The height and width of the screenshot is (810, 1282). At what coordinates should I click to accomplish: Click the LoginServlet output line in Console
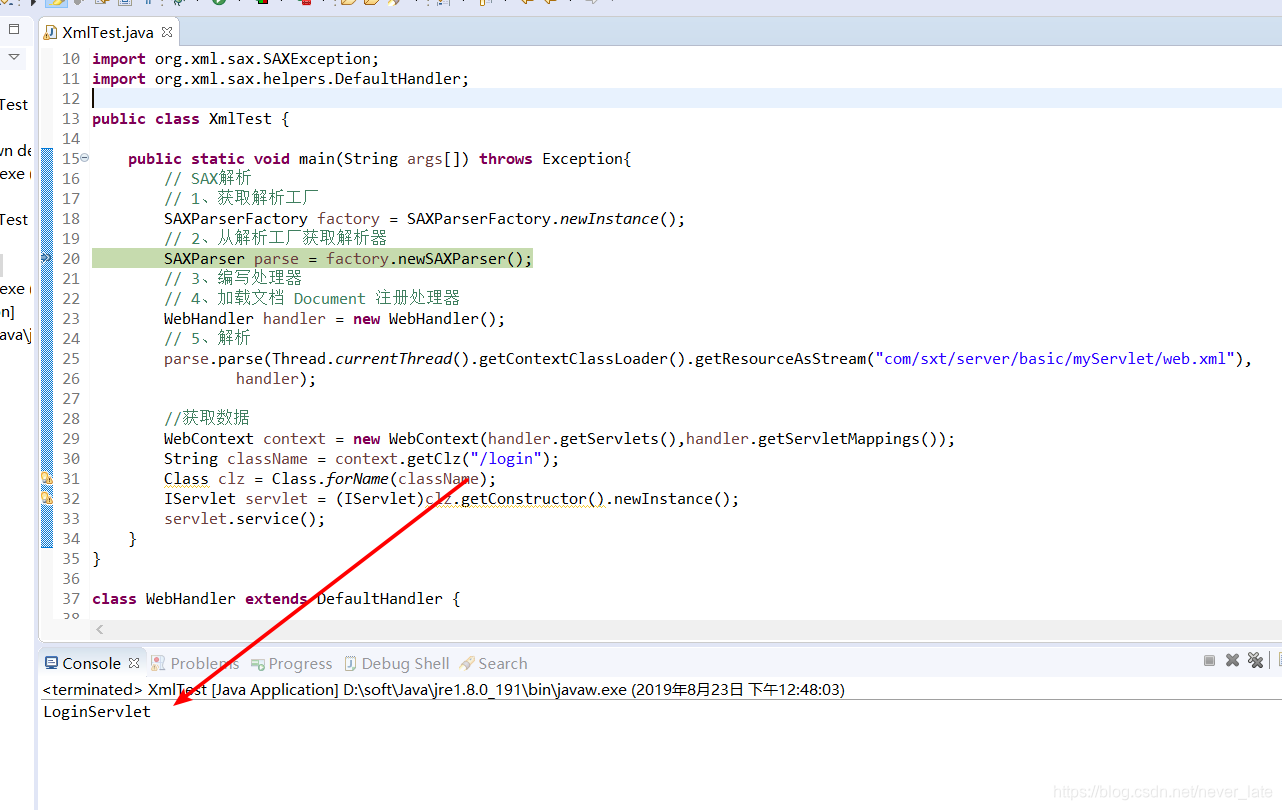(97, 712)
